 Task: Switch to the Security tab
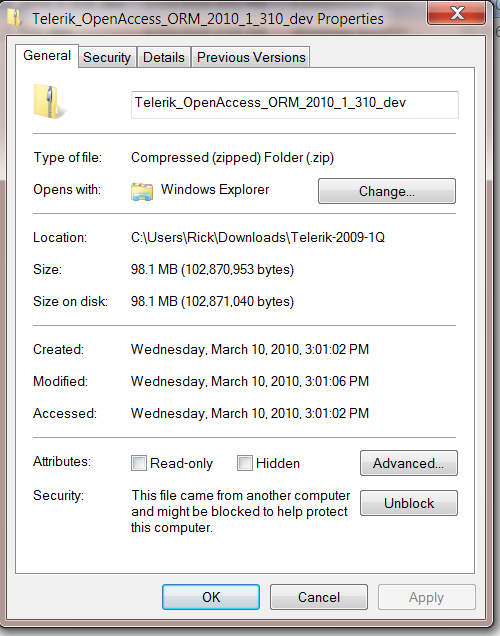pyautogui.click(x=107, y=57)
